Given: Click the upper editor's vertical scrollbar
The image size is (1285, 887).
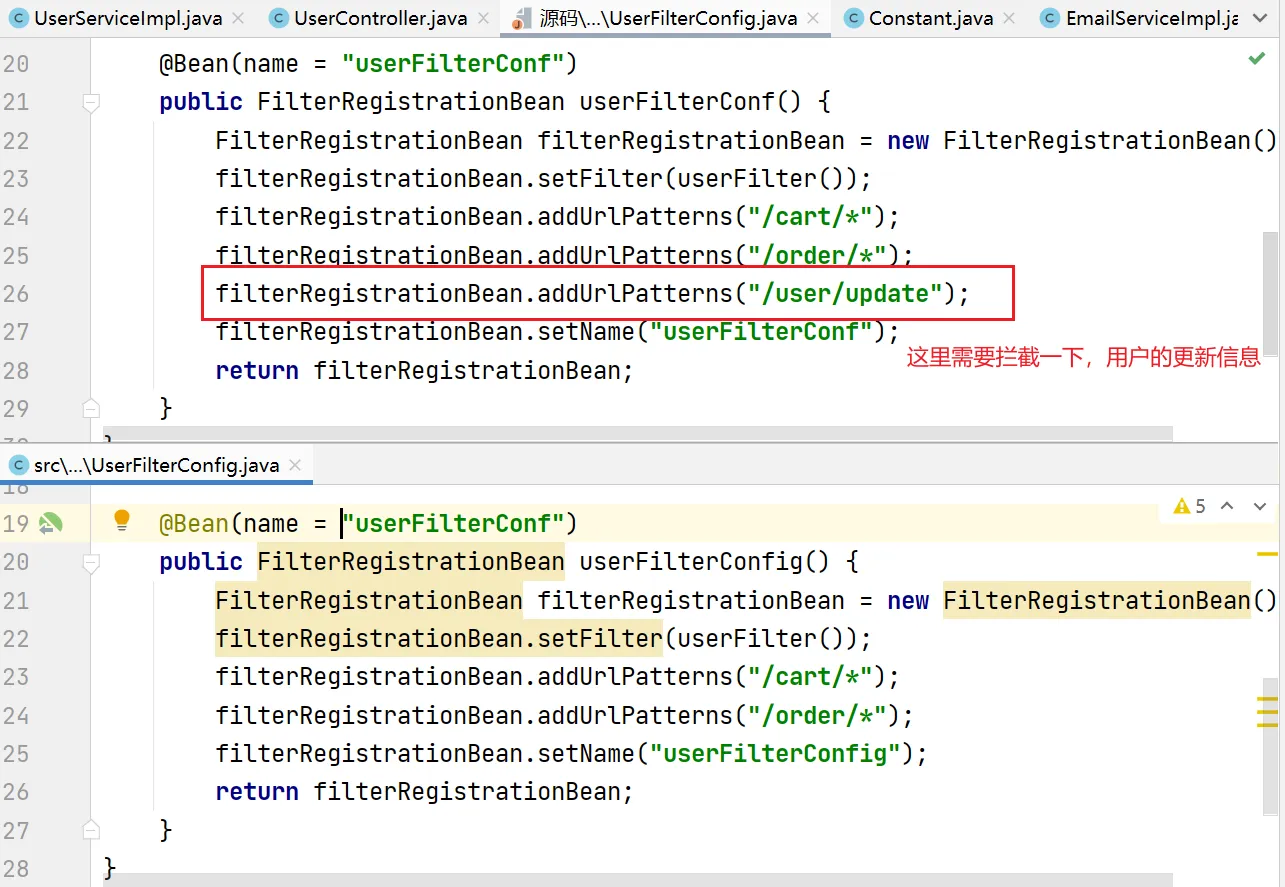Looking at the screenshot, I should point(1270,293).
